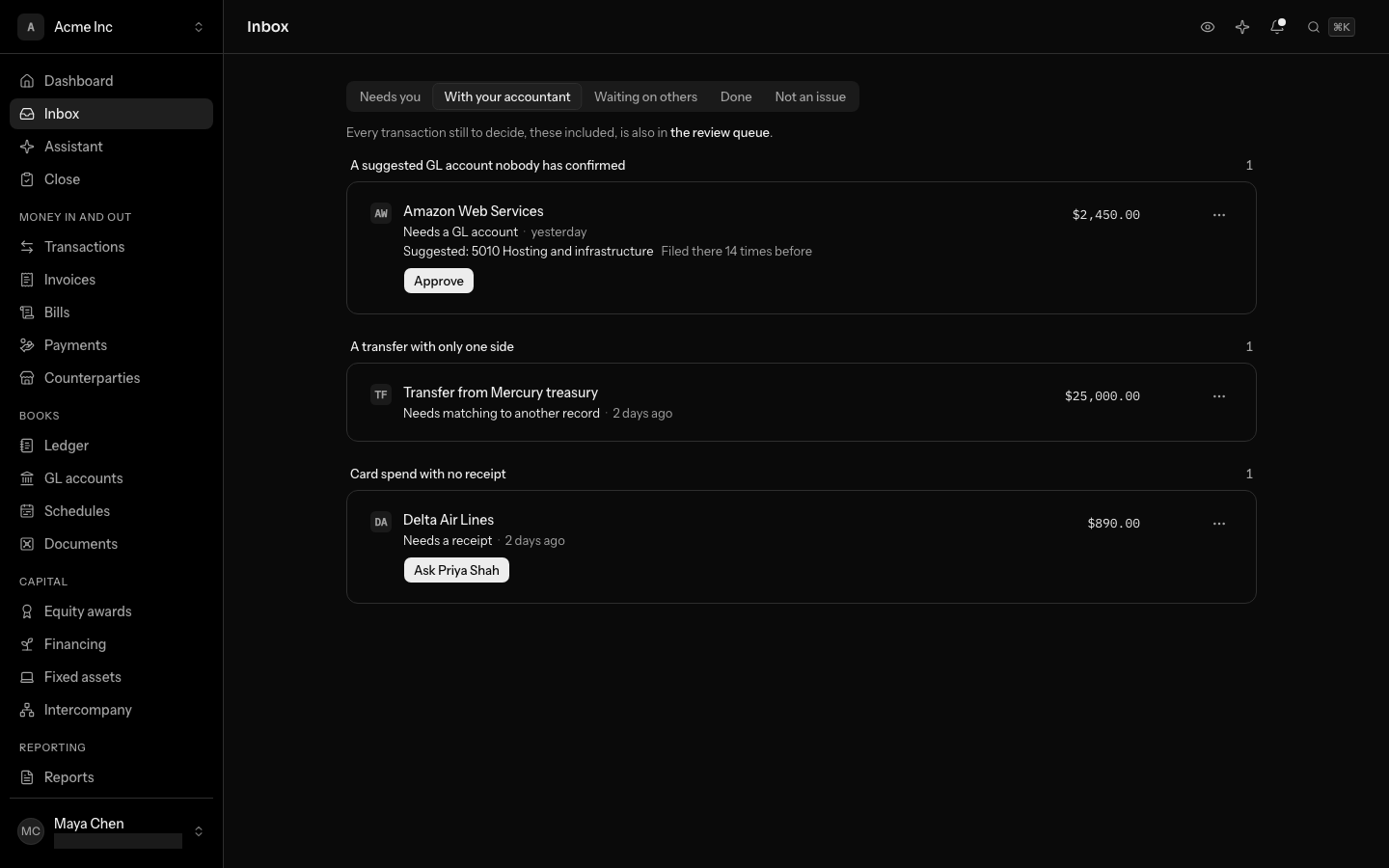Open Equity awards from the sidebar
Image resolution: width=1389 pixels, height=868 pixels.
tap(111, 611)
